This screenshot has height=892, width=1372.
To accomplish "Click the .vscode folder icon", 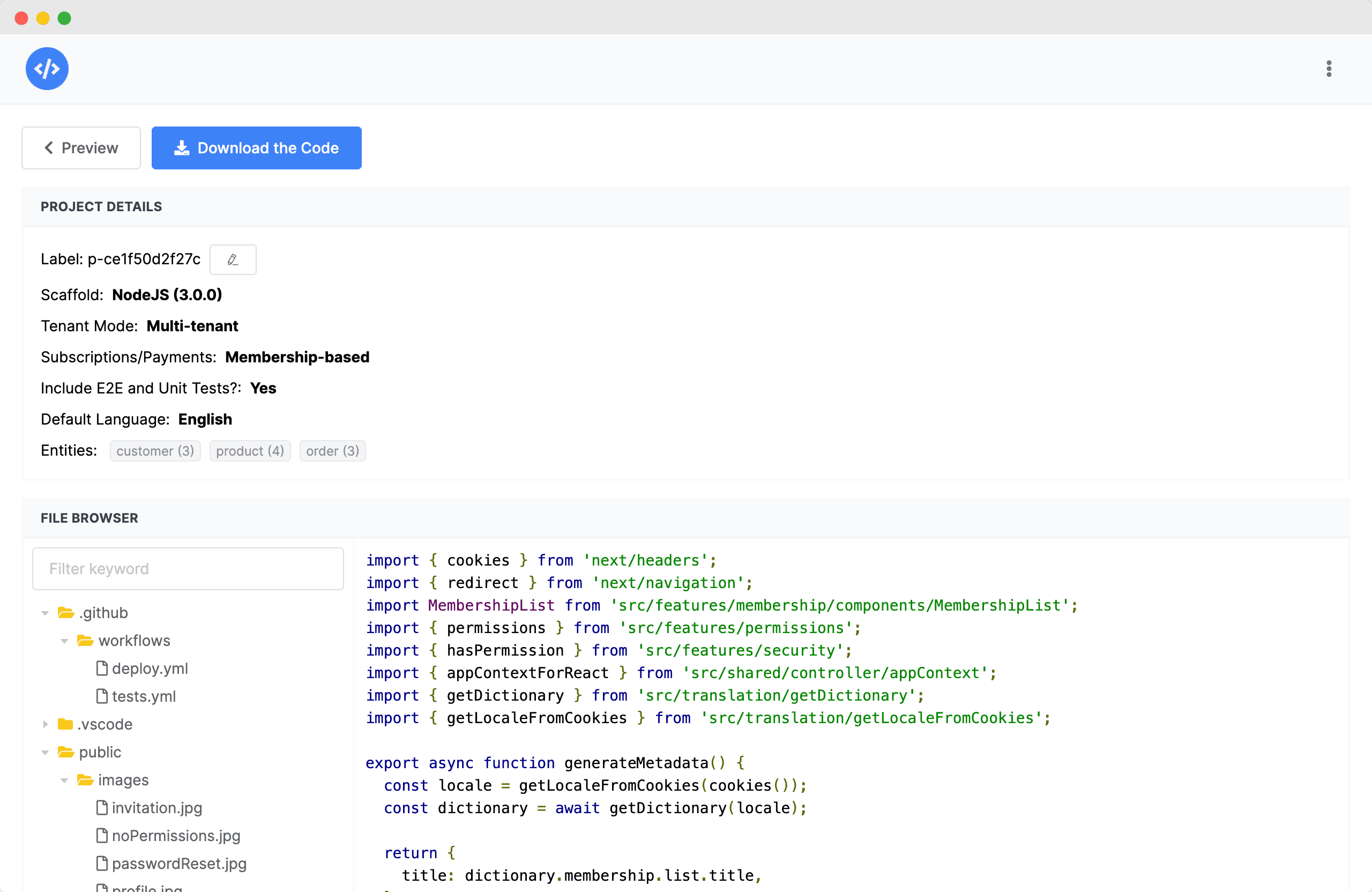I will click(x=65, y=724).
